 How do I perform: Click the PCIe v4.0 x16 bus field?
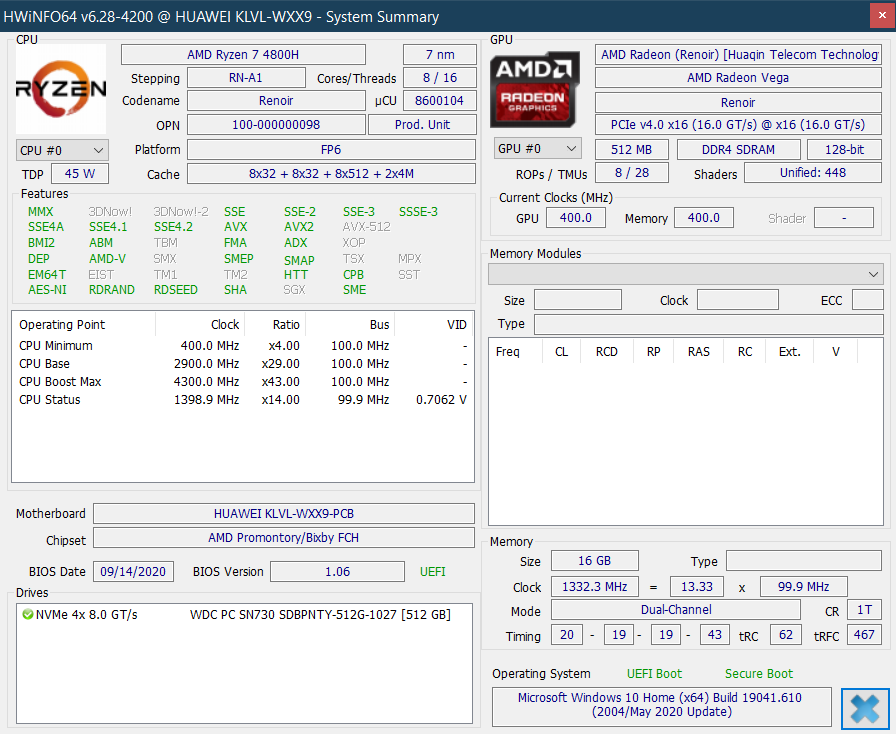(738, 125)
